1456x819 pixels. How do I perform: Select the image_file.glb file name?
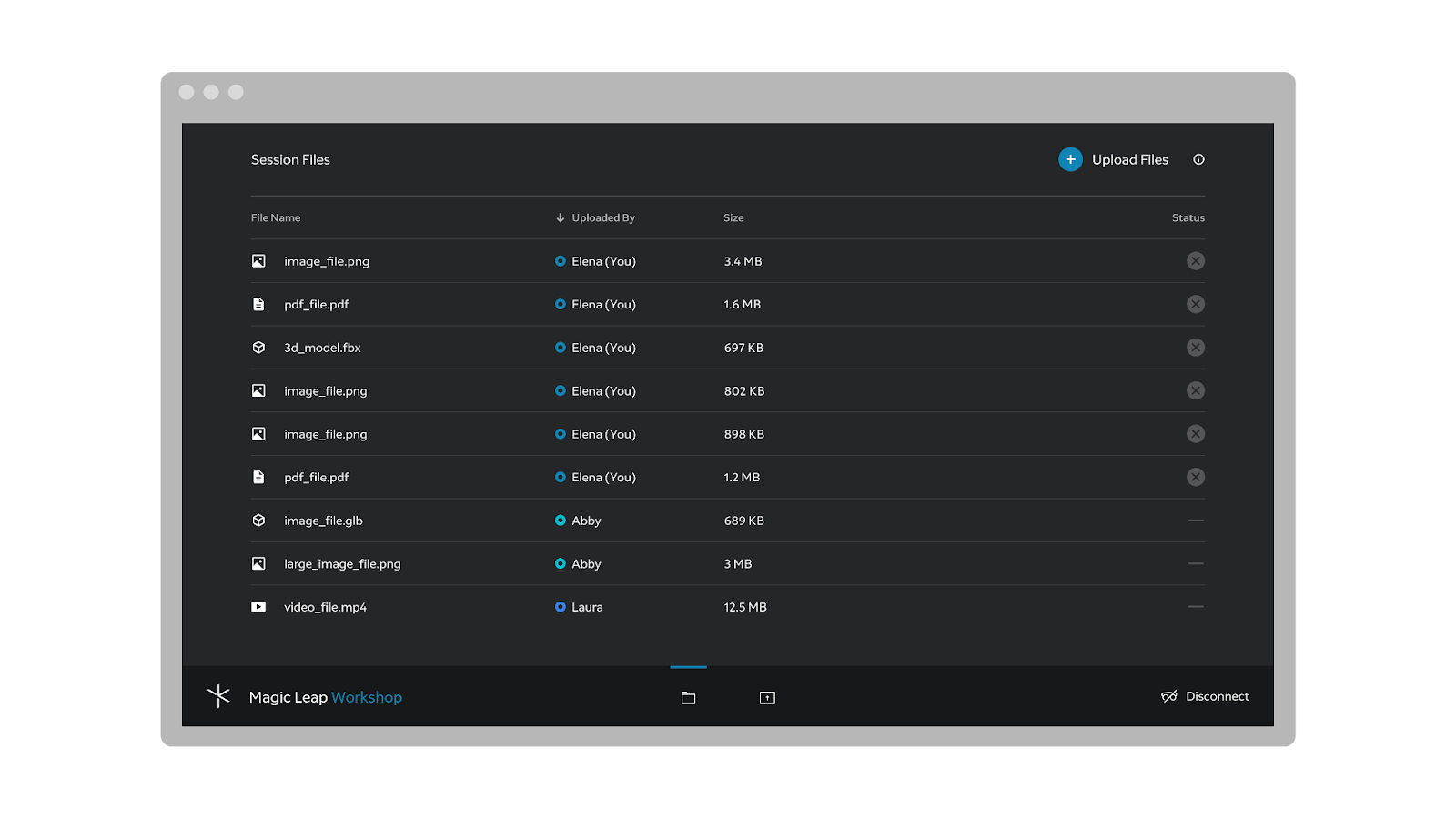(323, 521)
